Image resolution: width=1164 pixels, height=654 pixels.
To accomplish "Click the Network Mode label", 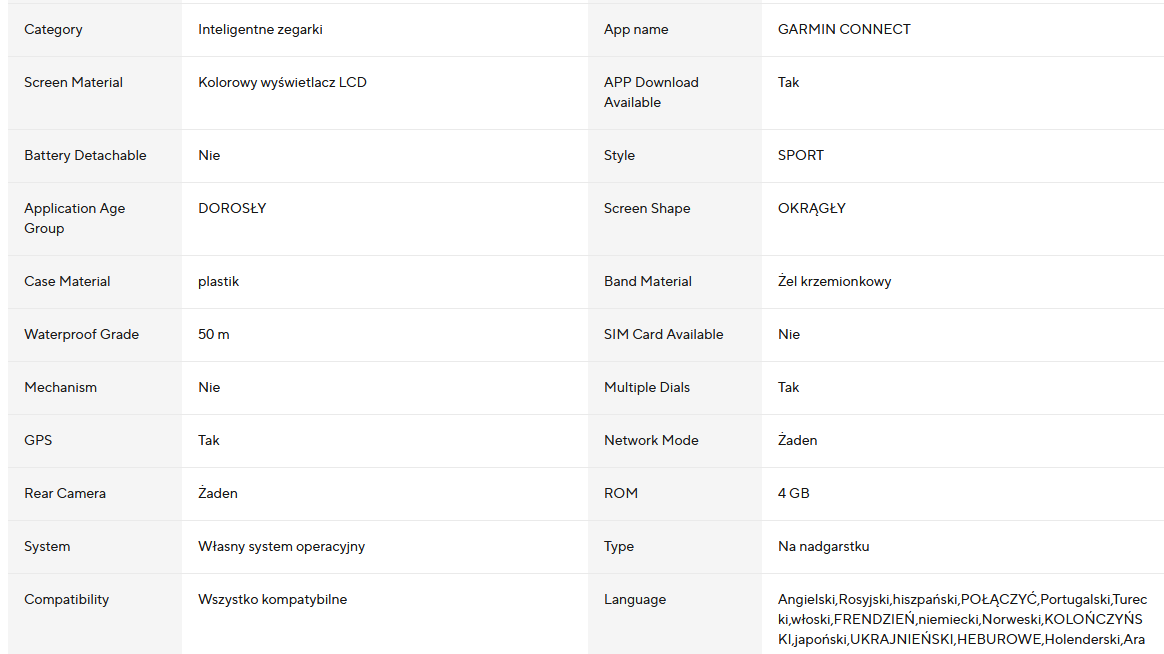I will 651,441.
